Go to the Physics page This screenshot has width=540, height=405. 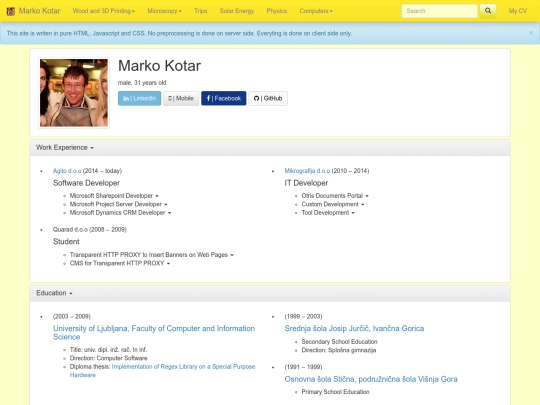tap(277, 11)
